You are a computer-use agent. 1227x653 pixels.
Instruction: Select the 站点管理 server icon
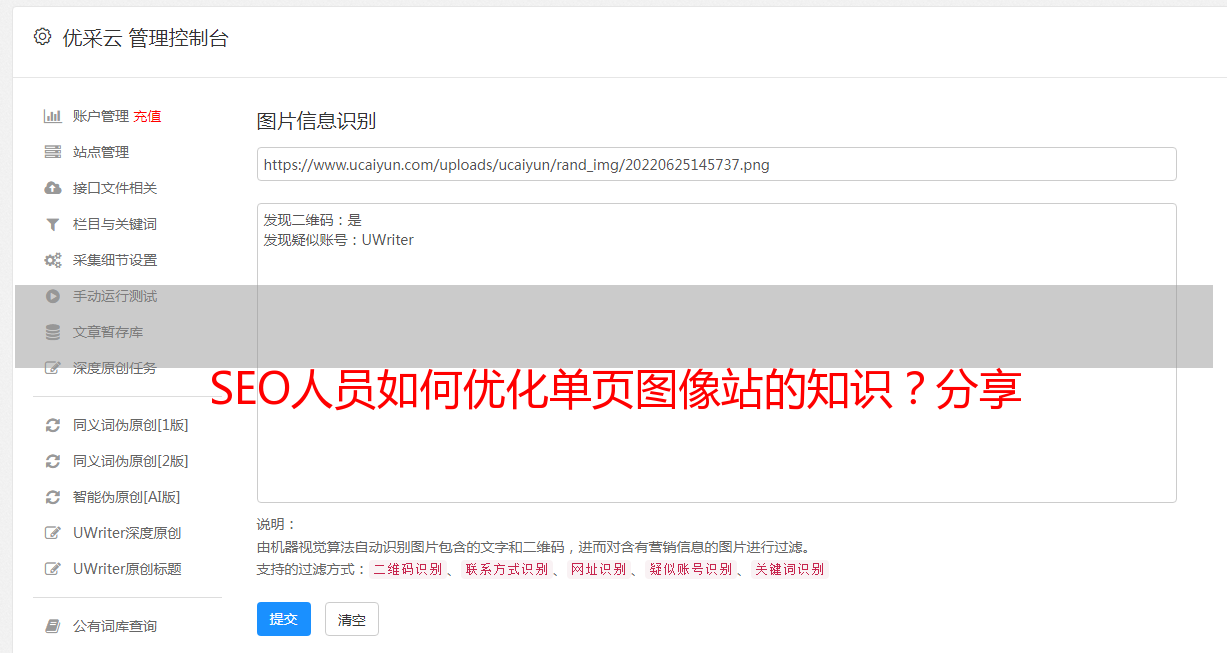pyautogui.click(x=53, y=152)
